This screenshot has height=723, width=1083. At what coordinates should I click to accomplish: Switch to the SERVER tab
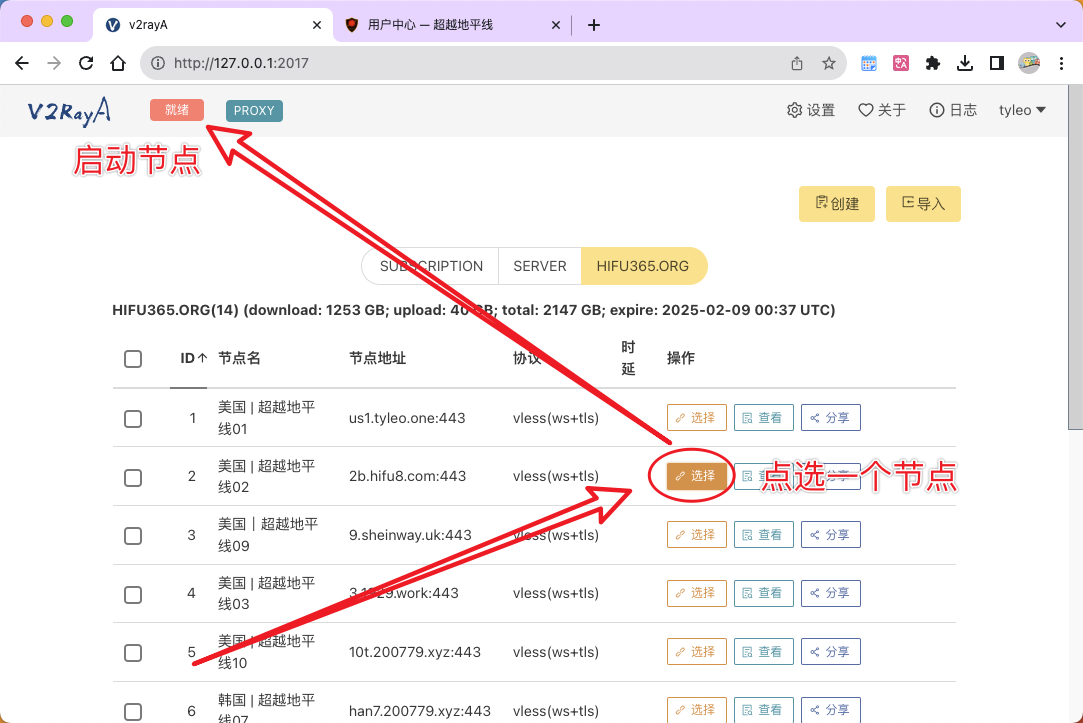pos(540,266)
